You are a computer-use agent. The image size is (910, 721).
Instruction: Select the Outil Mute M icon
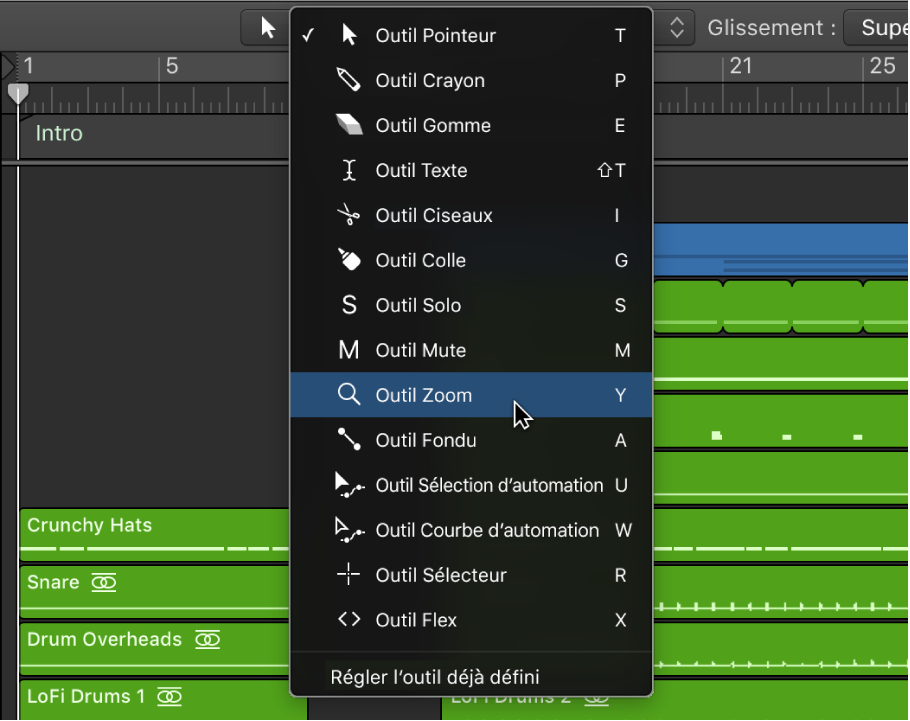click(x=349, y=350)
